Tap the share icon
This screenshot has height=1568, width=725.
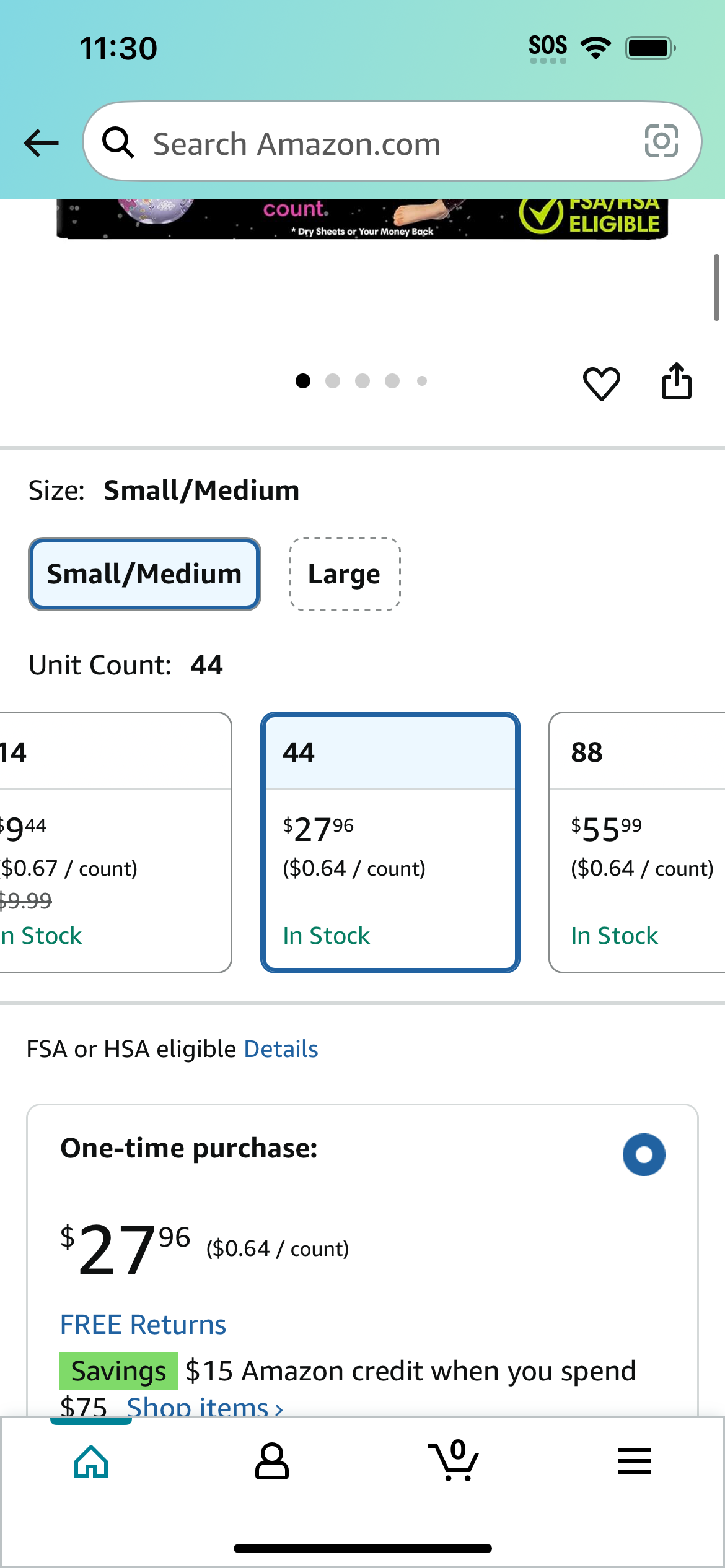pyautogui.click(x=676, y=381)
